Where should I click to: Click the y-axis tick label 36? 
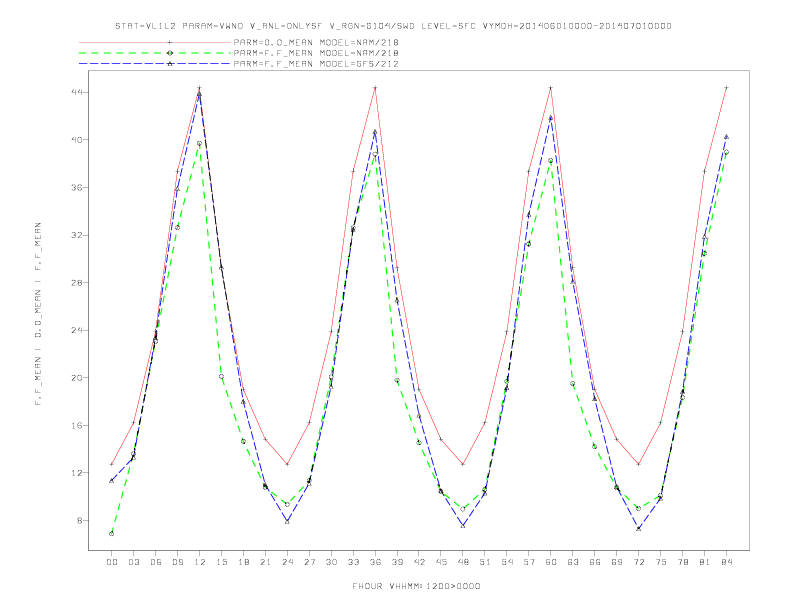tap(77, 187)
